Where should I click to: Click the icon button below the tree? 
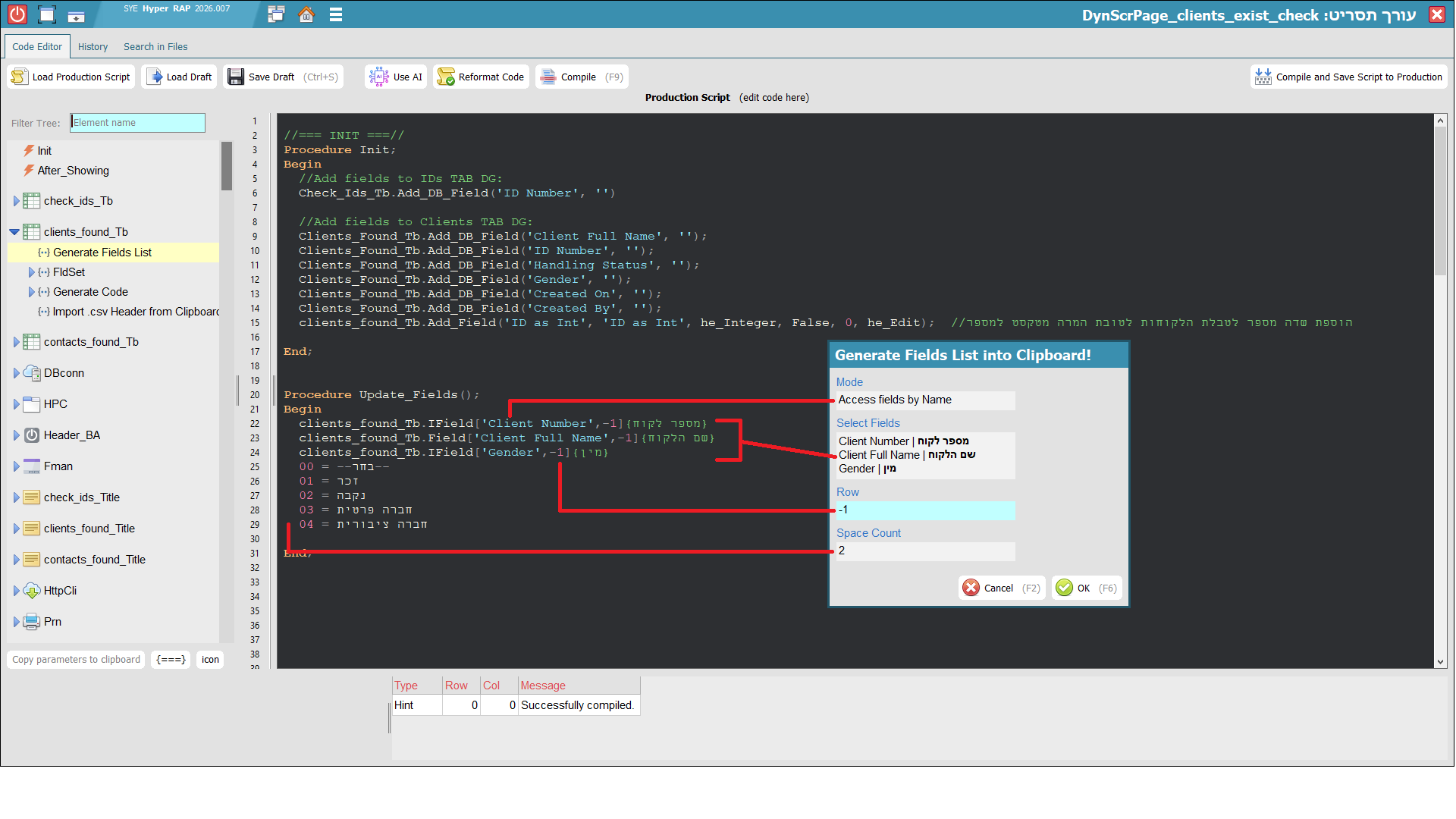pos(210,660)
